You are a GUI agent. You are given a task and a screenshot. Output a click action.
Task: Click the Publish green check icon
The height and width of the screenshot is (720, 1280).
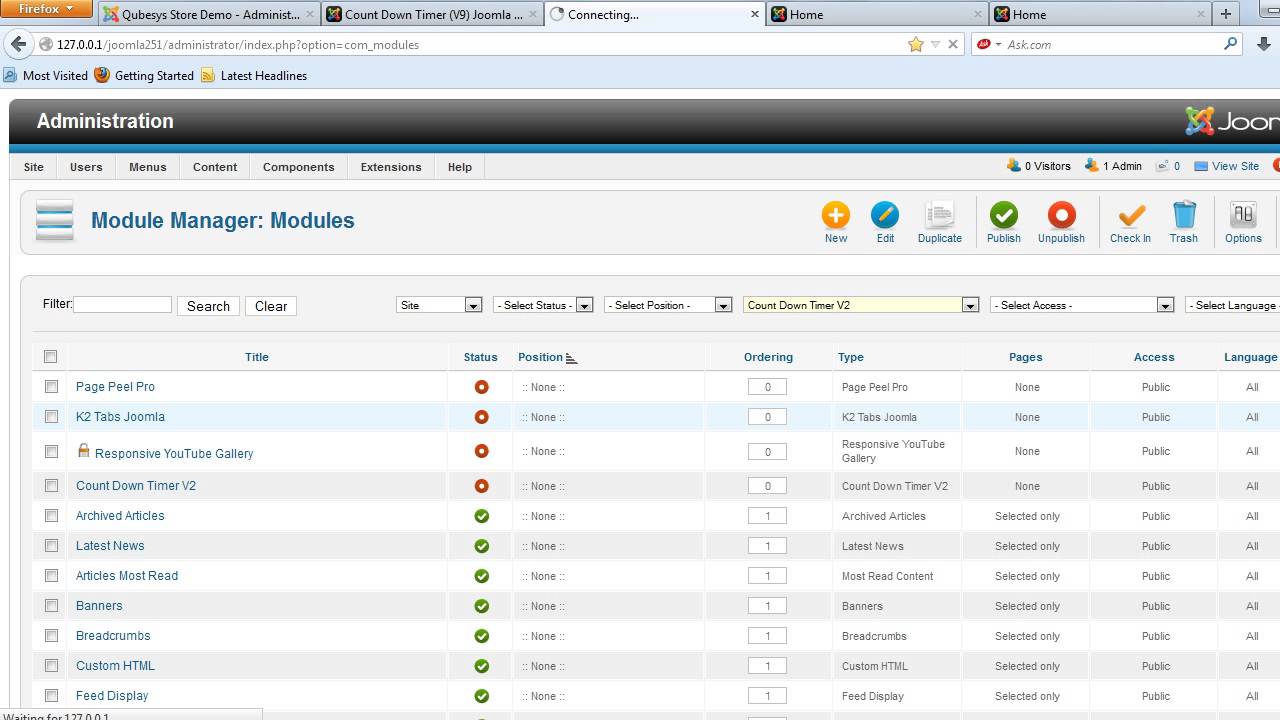coord(1004,222)
